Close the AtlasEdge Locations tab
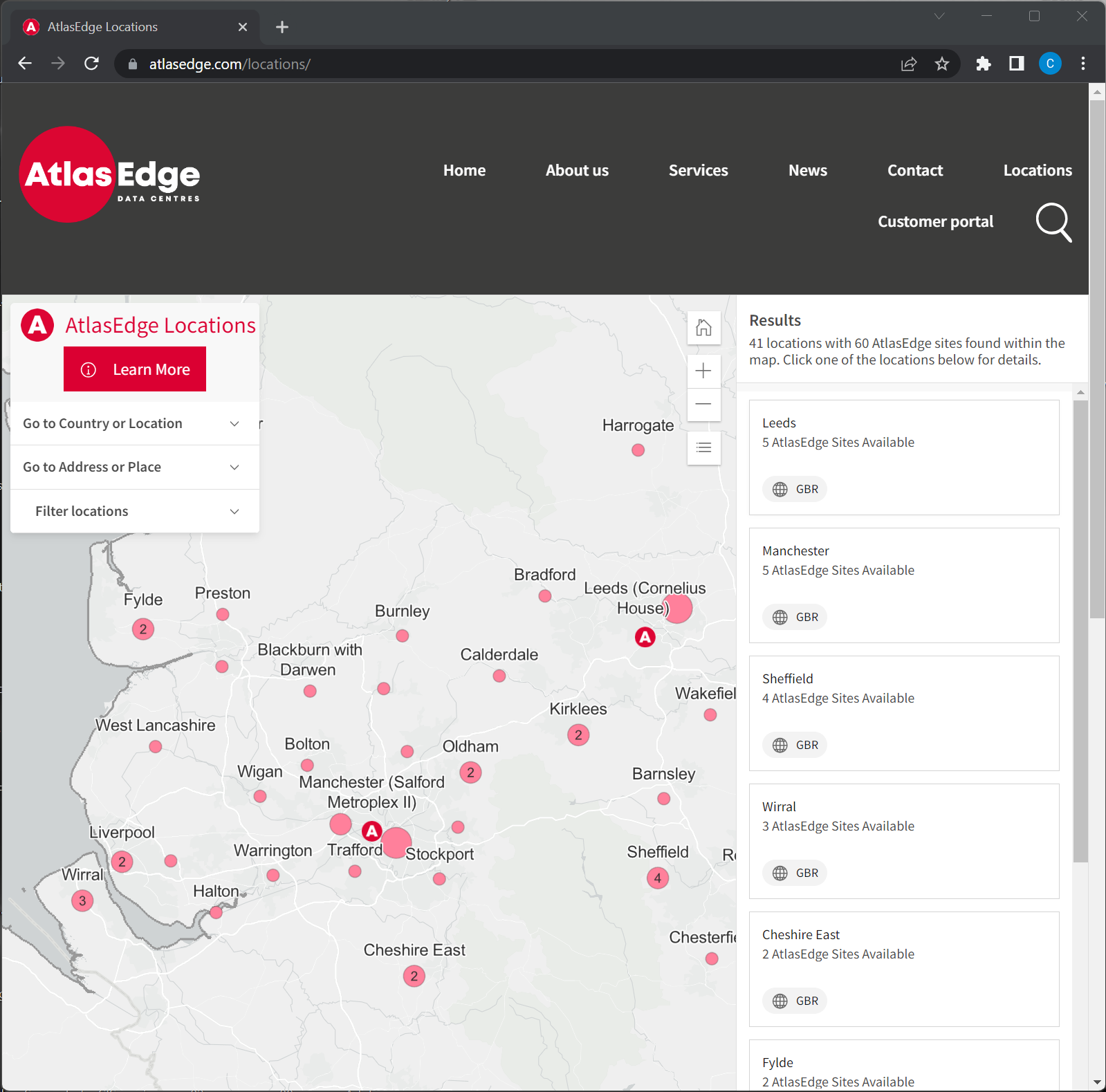This screenshot has width=1106, height=1092. point(243,27)
